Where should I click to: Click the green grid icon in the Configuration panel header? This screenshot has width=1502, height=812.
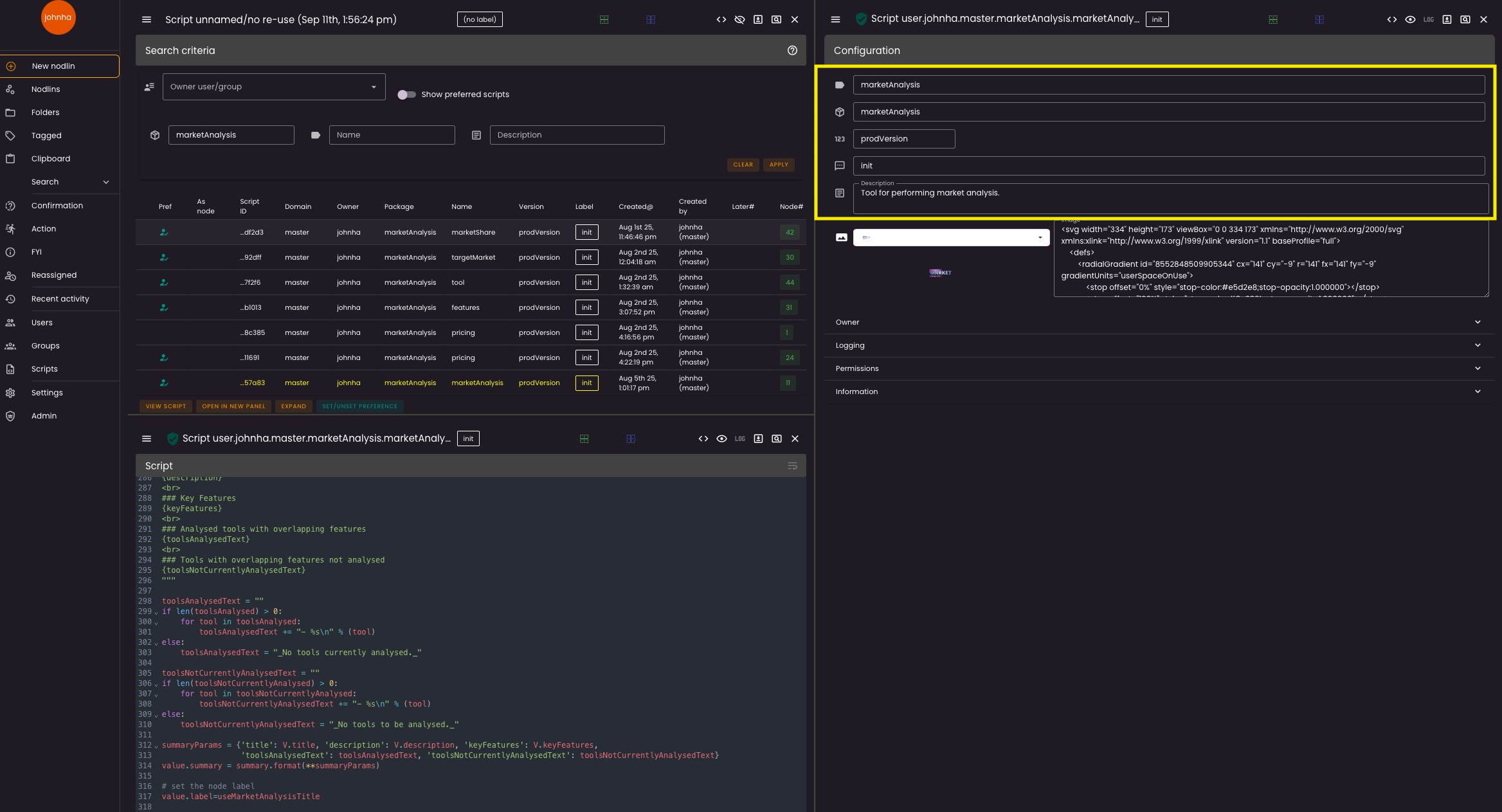tap(1273, 20)
